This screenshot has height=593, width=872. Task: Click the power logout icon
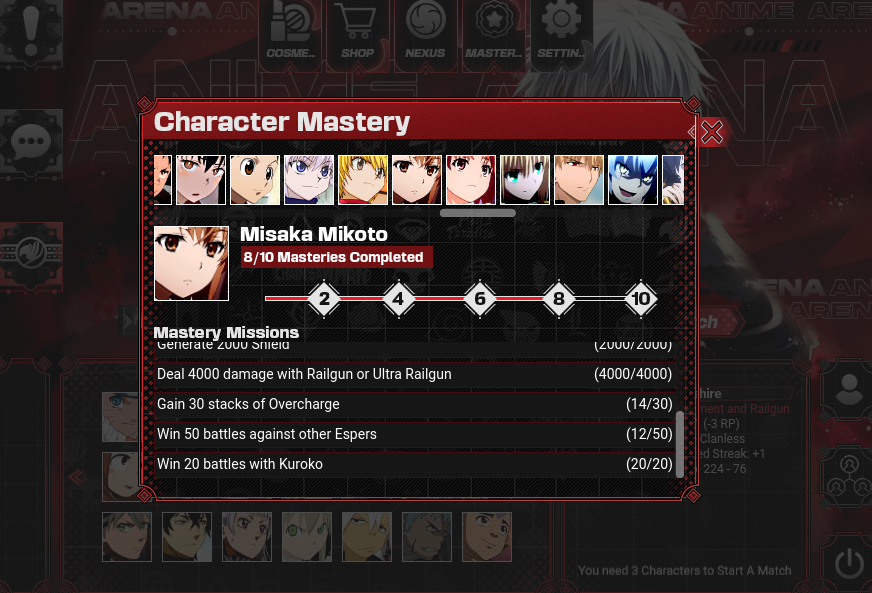(849, 562)
